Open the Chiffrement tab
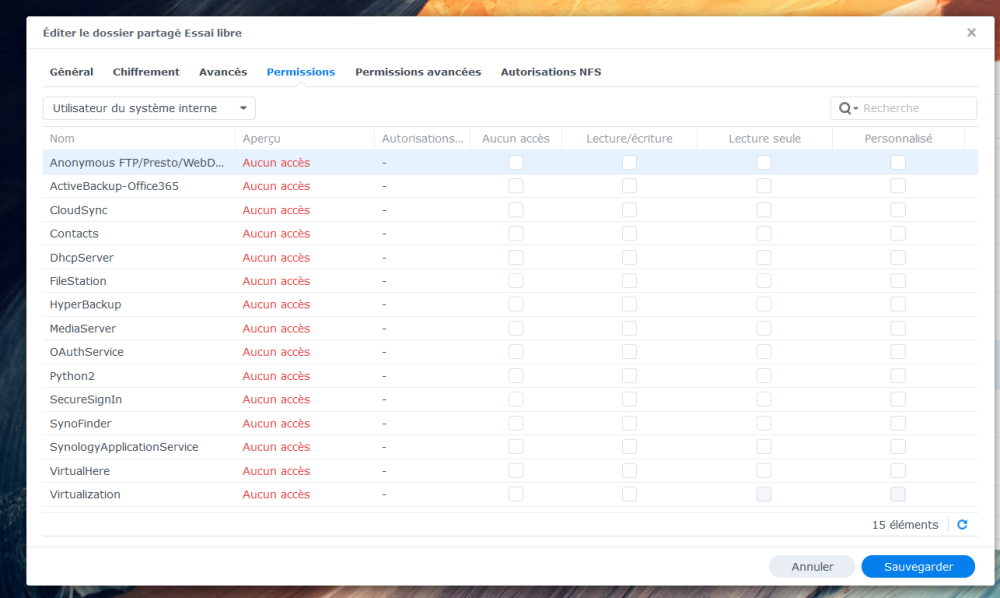Screen dimensions: 1000x598 tap(146, 72)
